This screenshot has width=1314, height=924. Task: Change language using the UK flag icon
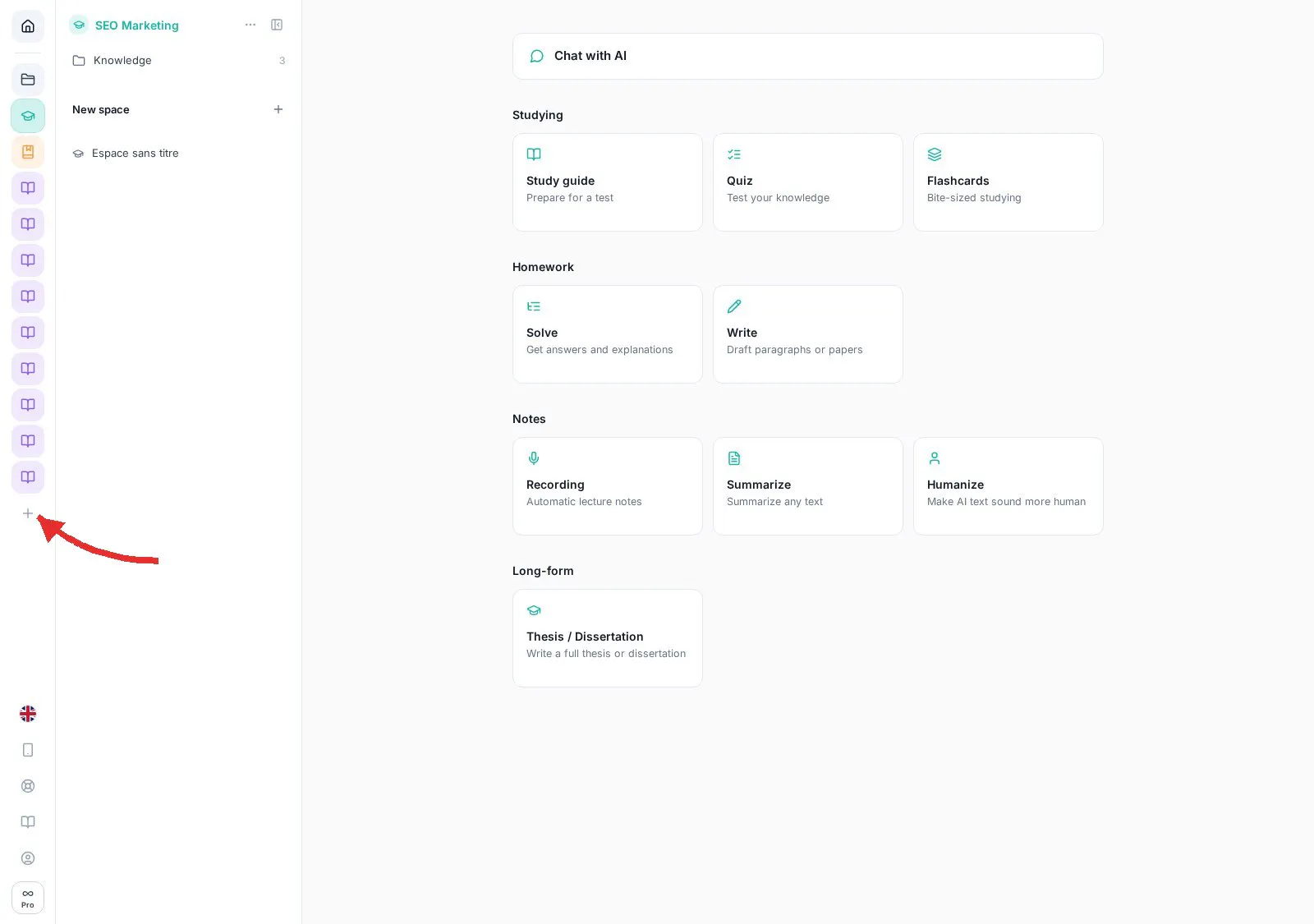pyautogui.click(x=28, y=714)
